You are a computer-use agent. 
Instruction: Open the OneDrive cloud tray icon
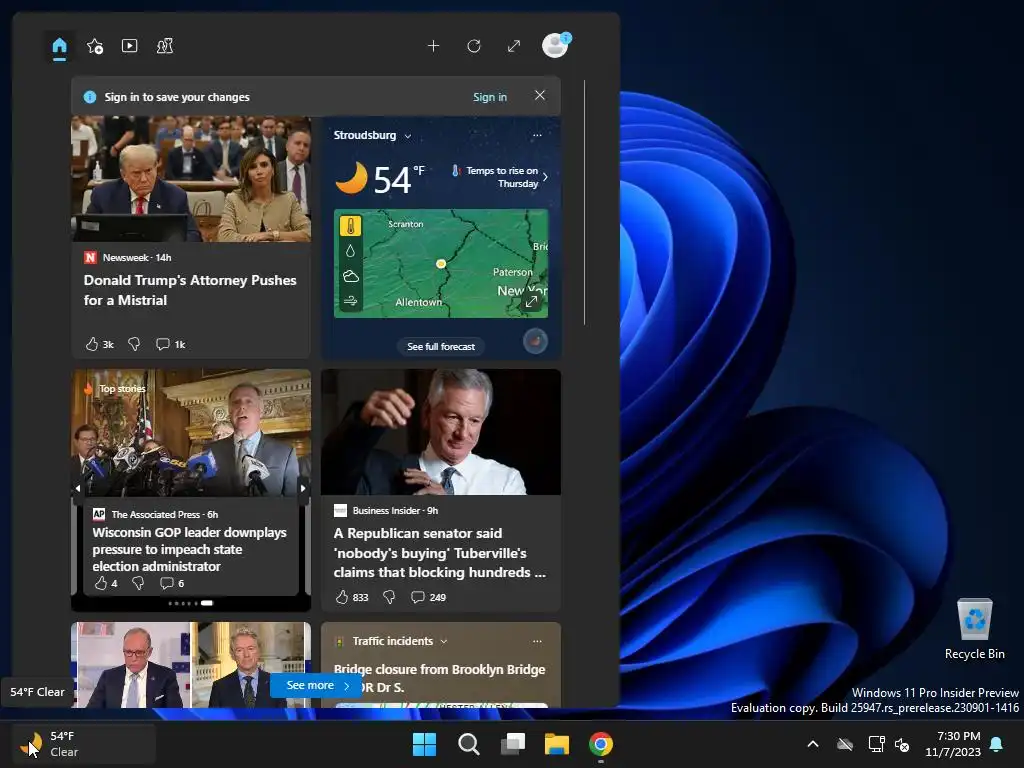coord(845,744)
